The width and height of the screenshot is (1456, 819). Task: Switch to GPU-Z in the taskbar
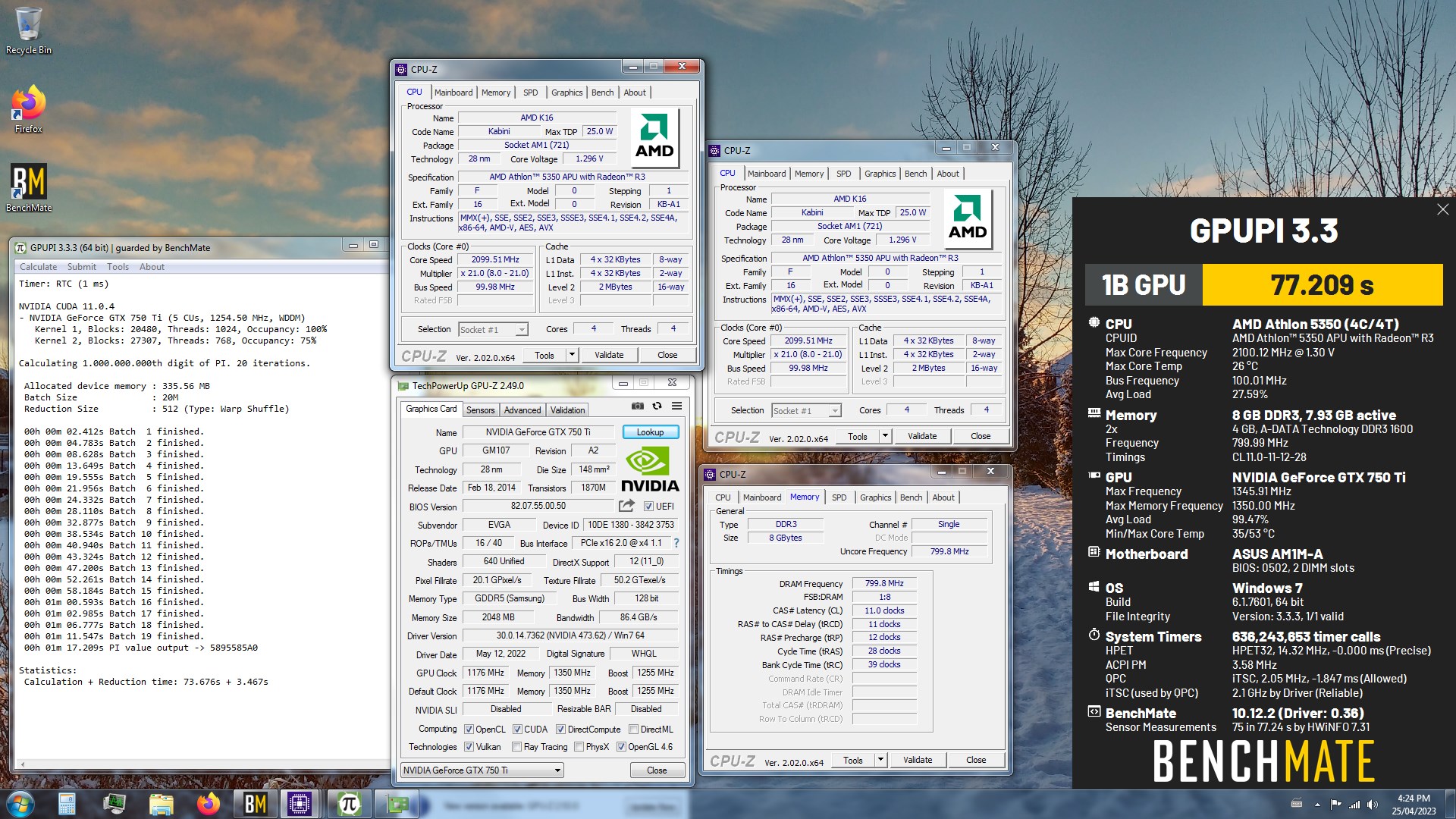[397, 804]
